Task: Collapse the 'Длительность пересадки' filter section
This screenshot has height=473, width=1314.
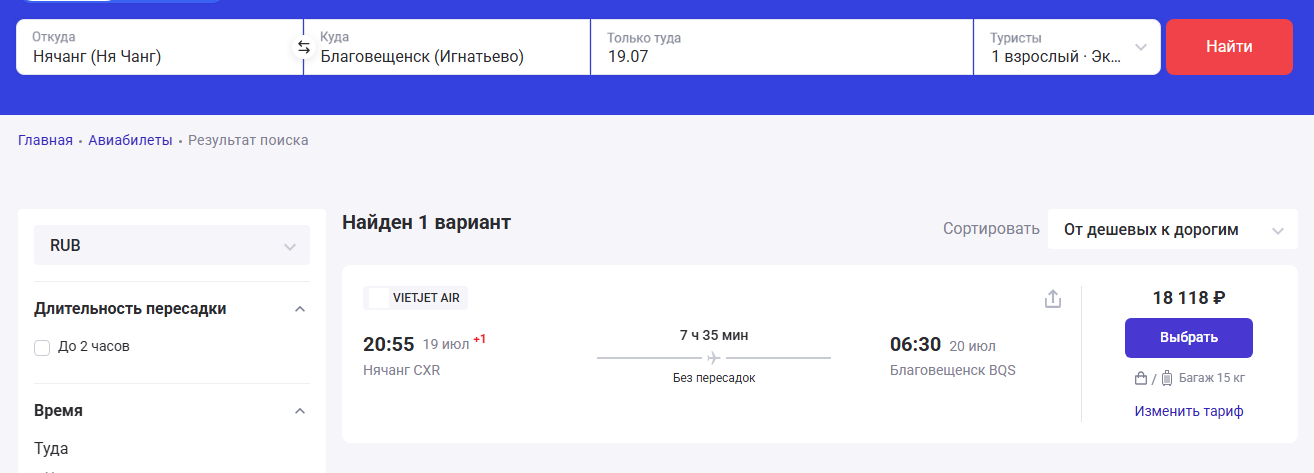Action: (299, 309)
